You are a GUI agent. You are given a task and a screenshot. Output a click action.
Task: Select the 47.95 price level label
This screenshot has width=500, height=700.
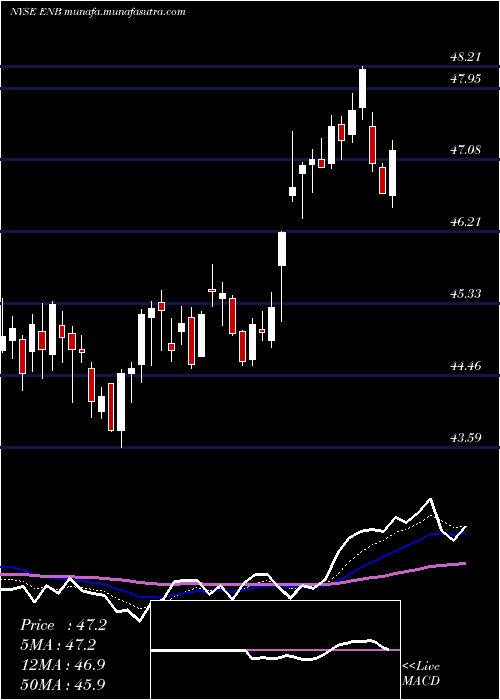click(466, 79)
